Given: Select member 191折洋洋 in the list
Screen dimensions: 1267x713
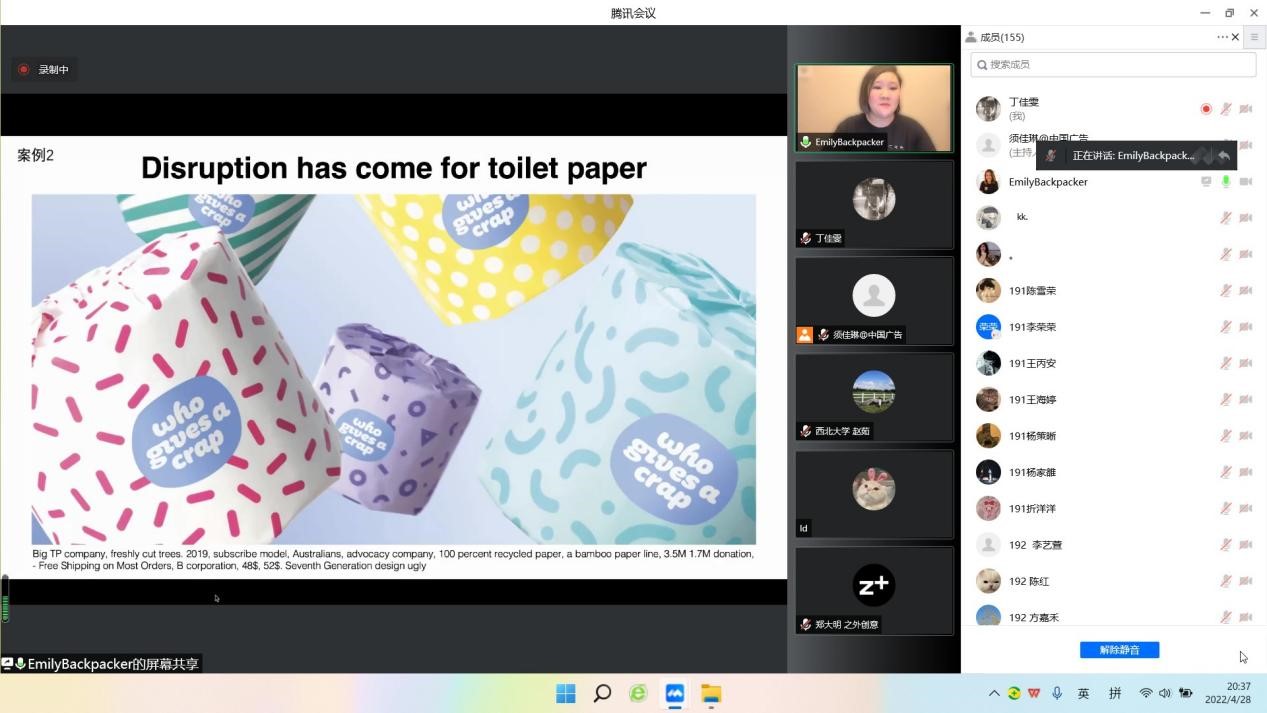Looking at the screenshot, I should tap(1113, 509).
